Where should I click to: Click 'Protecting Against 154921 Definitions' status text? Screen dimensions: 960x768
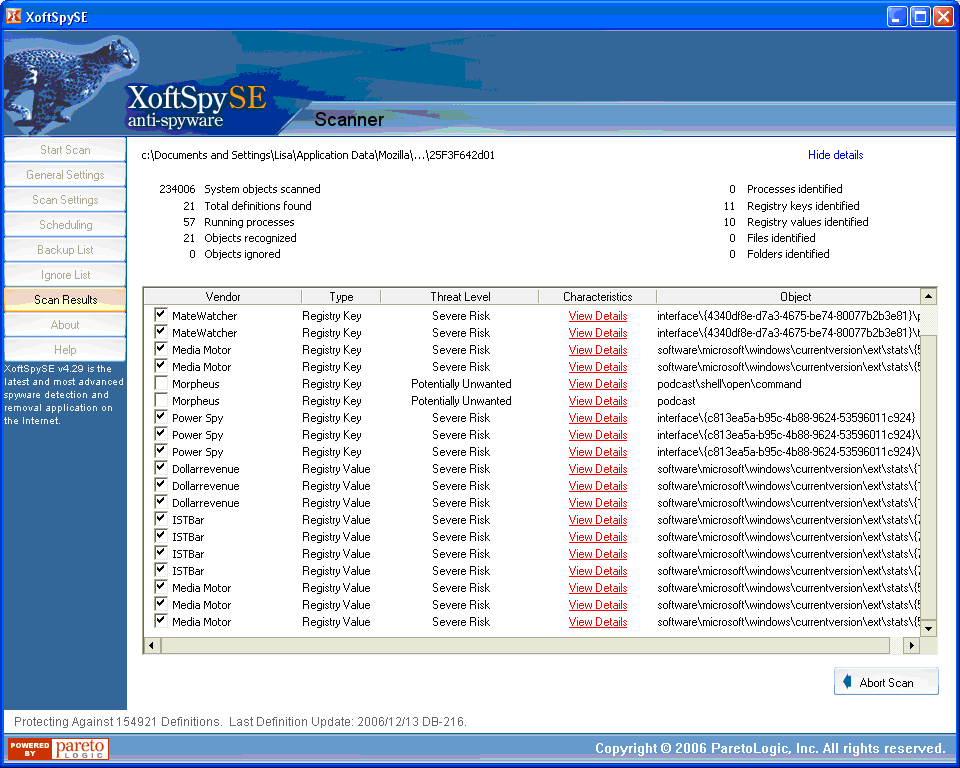(117, 721)
